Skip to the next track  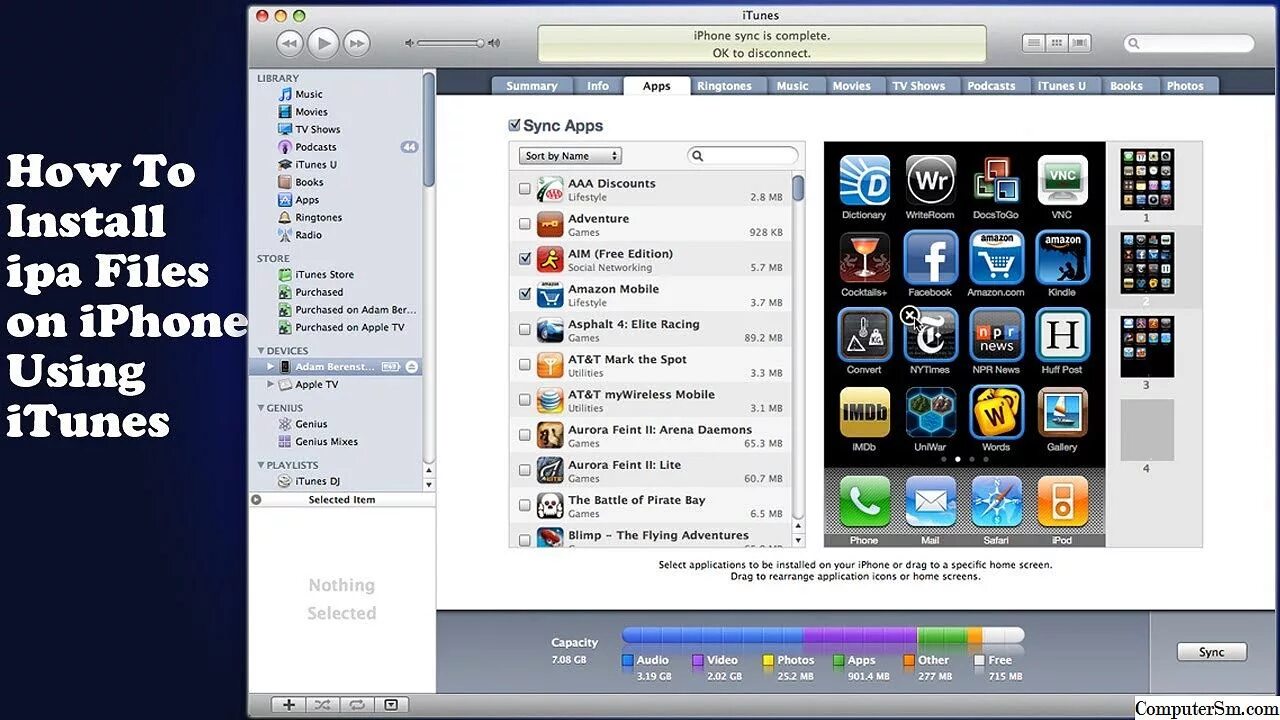click(356, 43)
